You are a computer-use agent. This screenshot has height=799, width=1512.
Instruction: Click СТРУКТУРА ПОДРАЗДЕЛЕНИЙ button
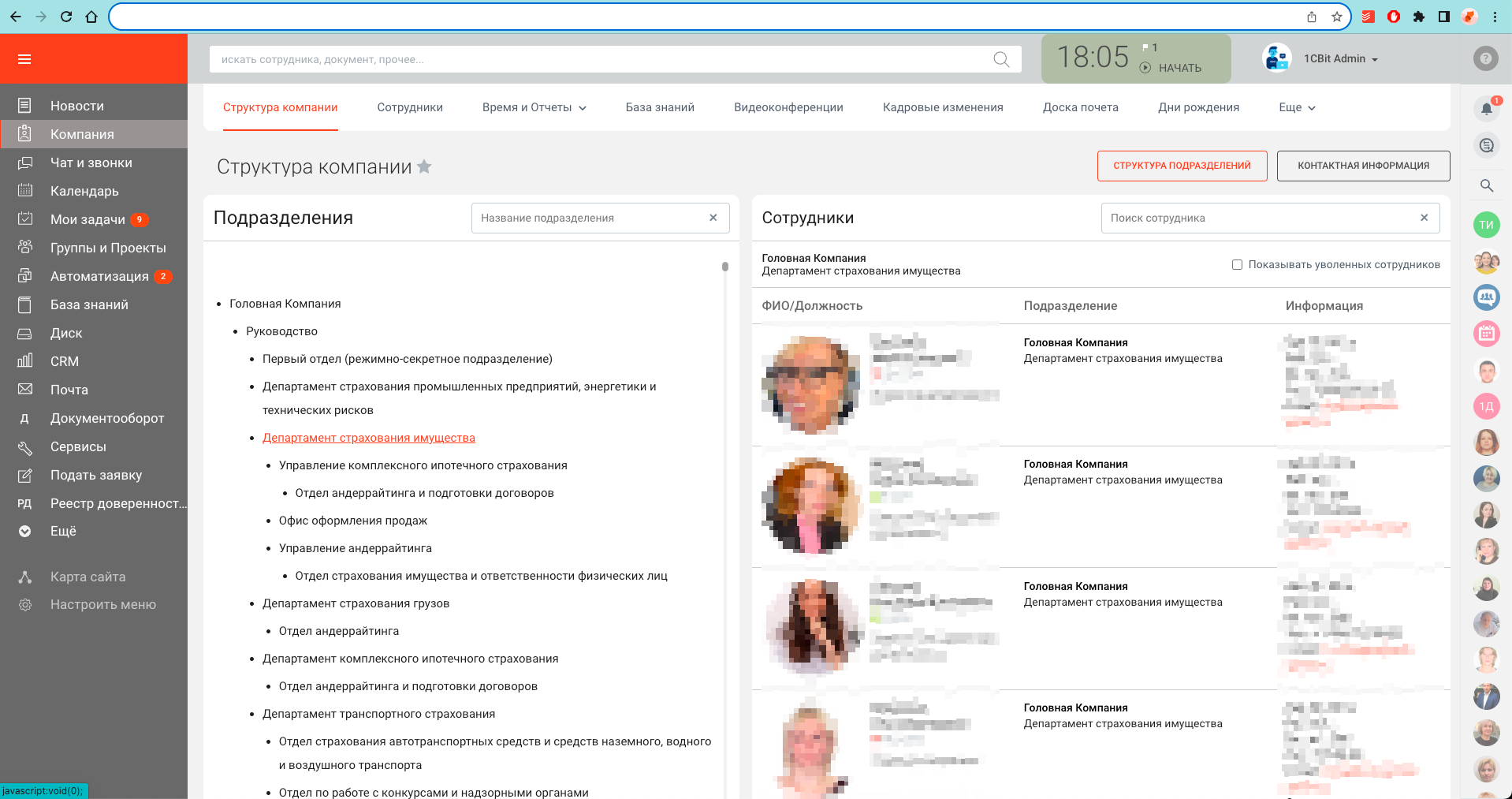click(1182, 166)
